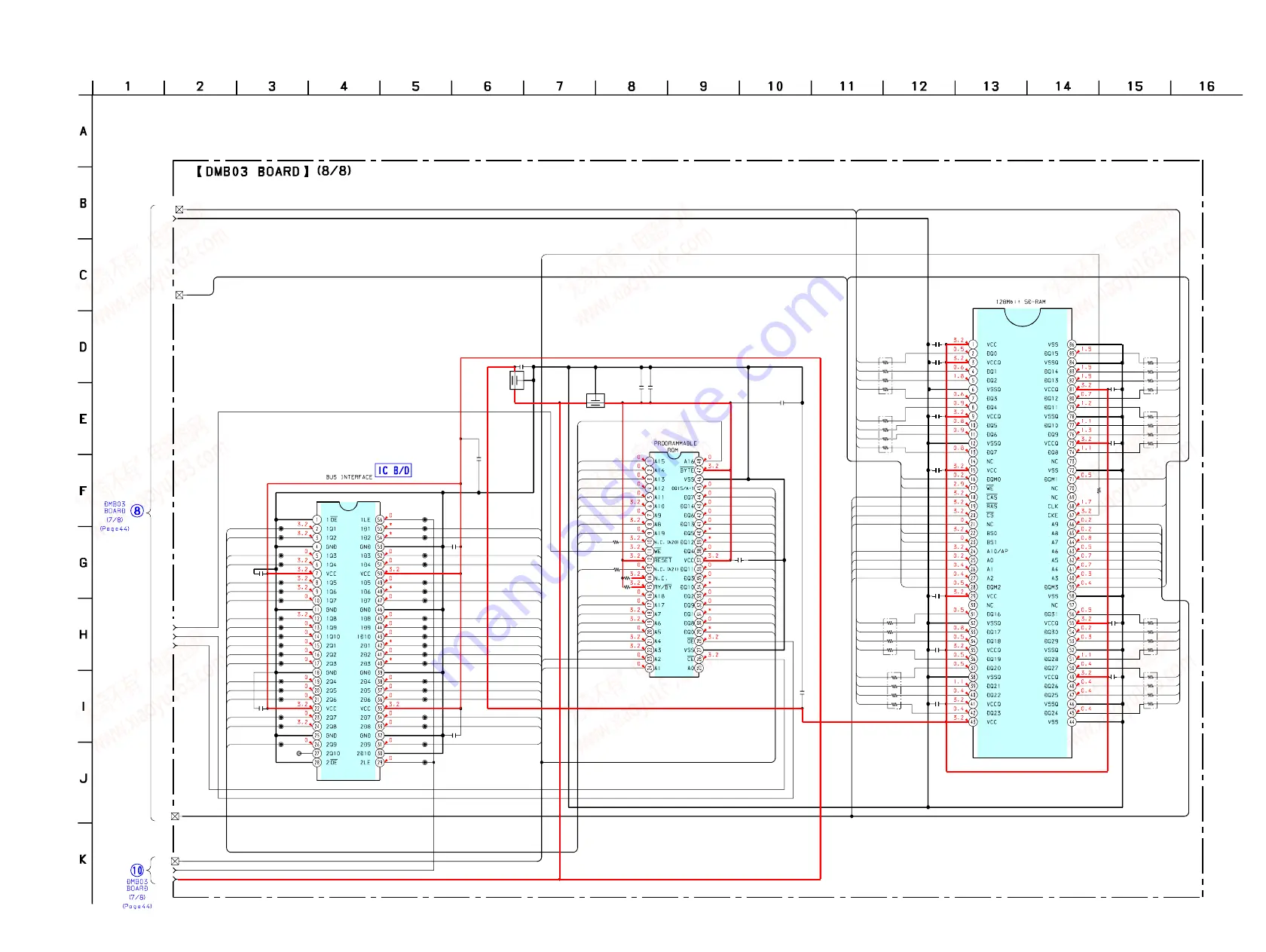The width and height of the screenshot is (1266, 952).
Task: Click column header 14
Action: point(1063,87)
